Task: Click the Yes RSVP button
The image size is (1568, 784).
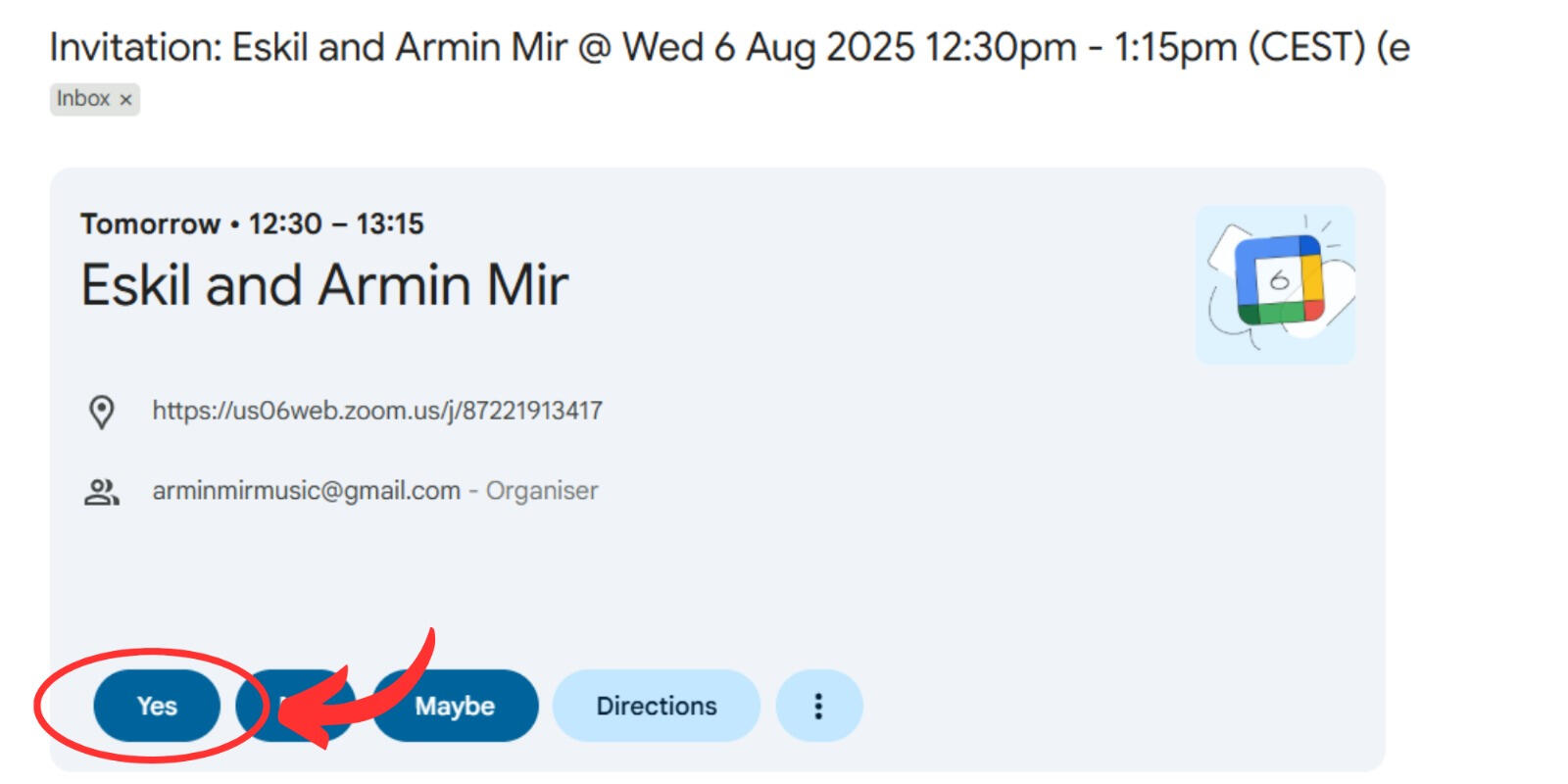Action: coord(157,706)
